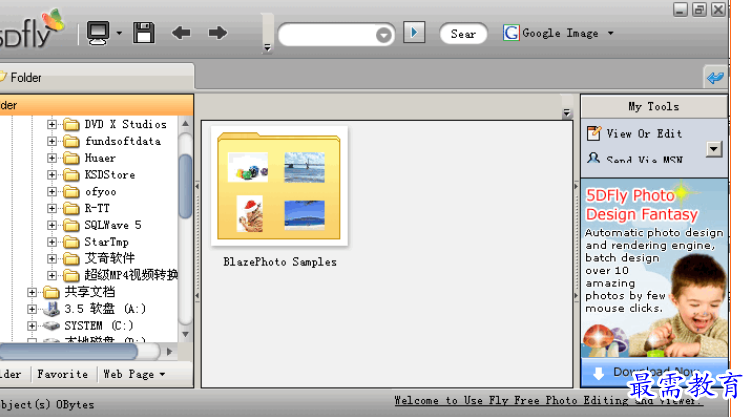Expand the fundsoftdata folder node
Viewport: 751px width, 417px height.
[52, 141]
